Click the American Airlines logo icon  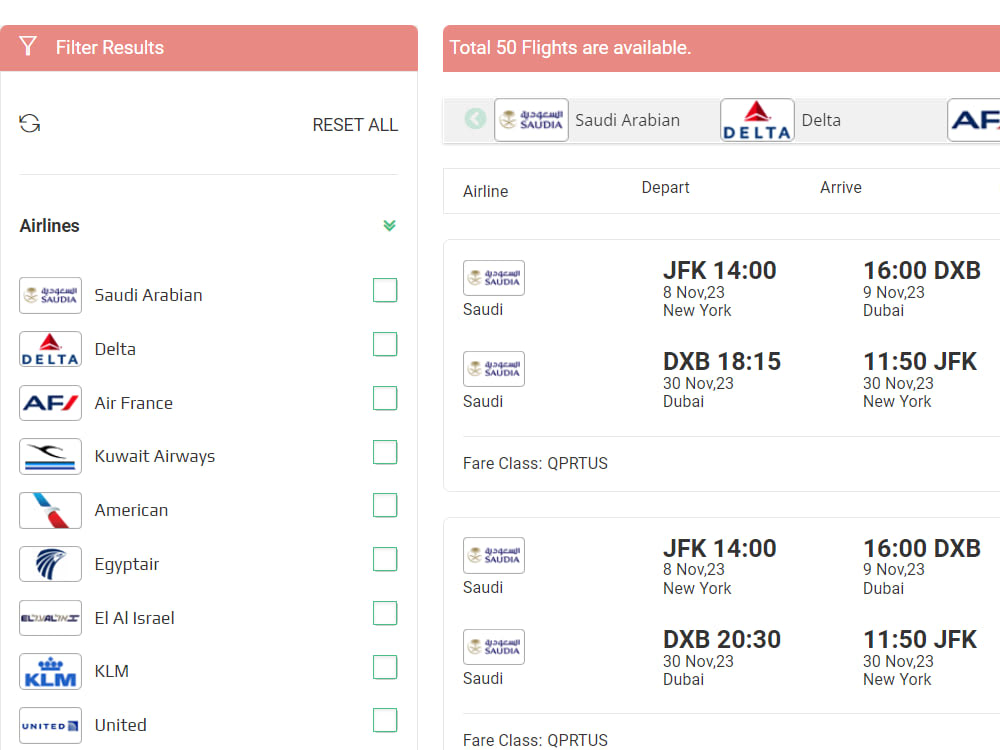tap(50, 510)
